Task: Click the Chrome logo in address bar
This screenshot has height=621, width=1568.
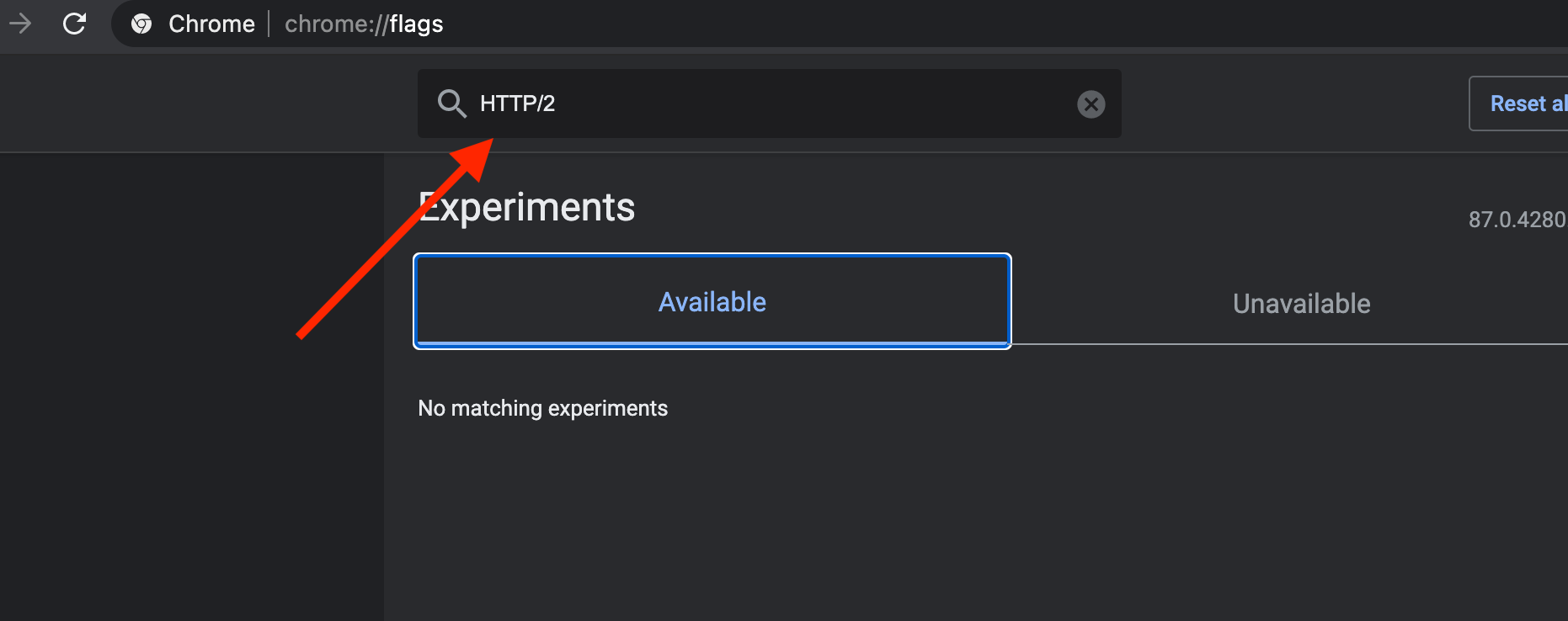Action: click(141, 24)
